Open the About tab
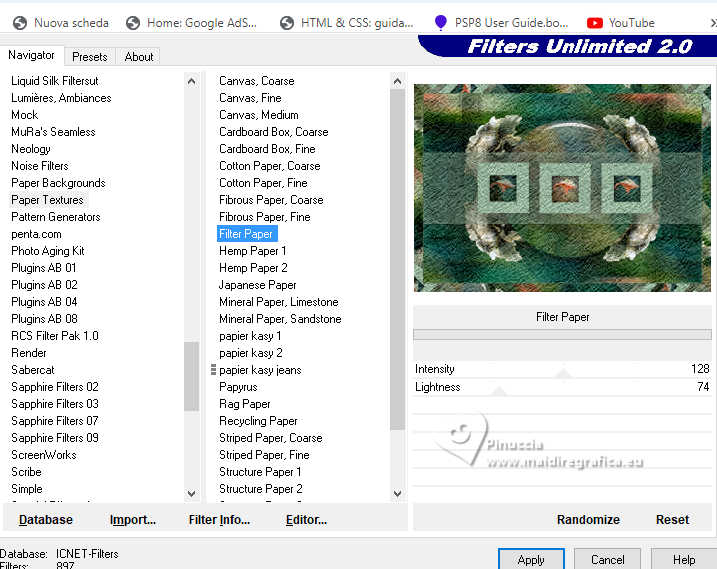 coord(139,57)
